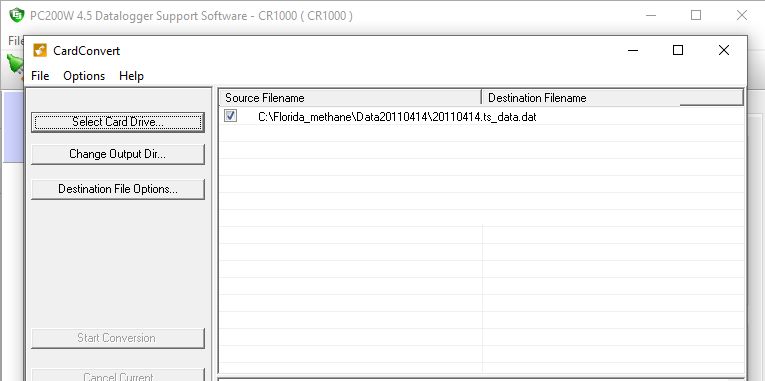Viewport: 765px width, 381px height.
Task: Minimize the CardConvert window
Action: (x=633, y=50)
